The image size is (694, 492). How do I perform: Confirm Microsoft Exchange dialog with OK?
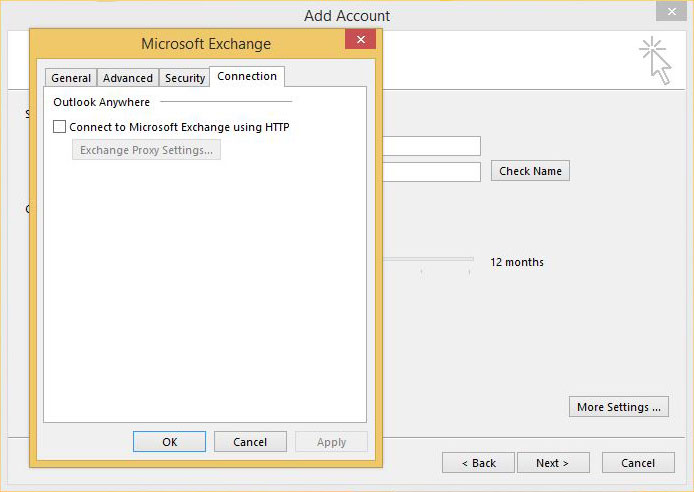tap(170, 442)
